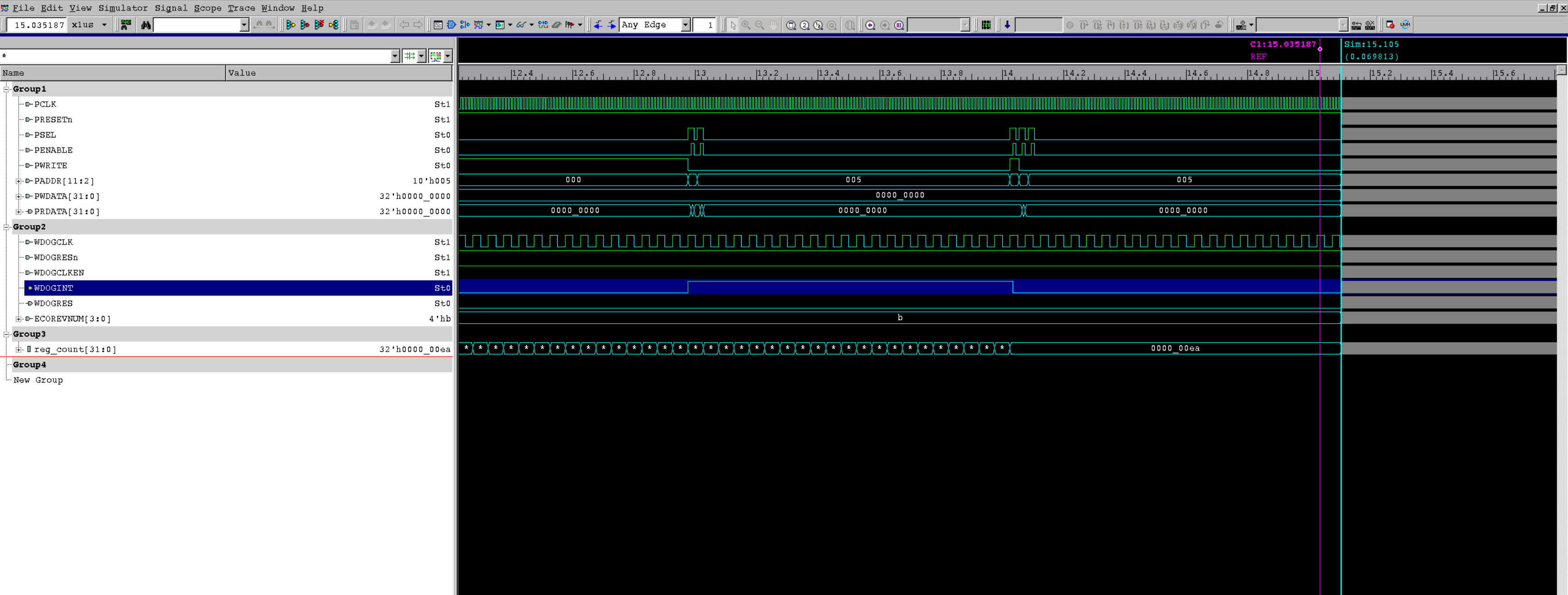Screen dimensions: 1568x595
Task: Click the UVM icon in toolbar
Action: 1405,25
